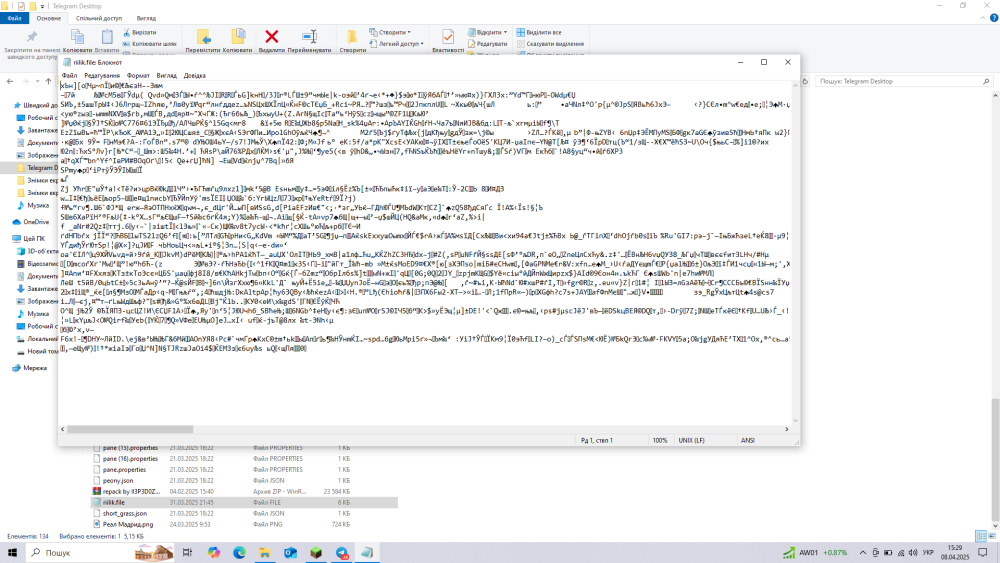Click the Перемістити folder icon
Image resolution: width=1000 pixels, height=563 pixels.
click(203, 37)
